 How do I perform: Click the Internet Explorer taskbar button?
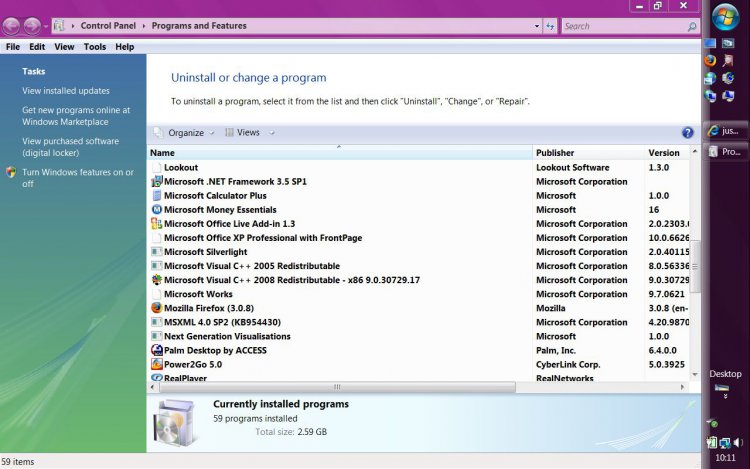coord(726,131)
